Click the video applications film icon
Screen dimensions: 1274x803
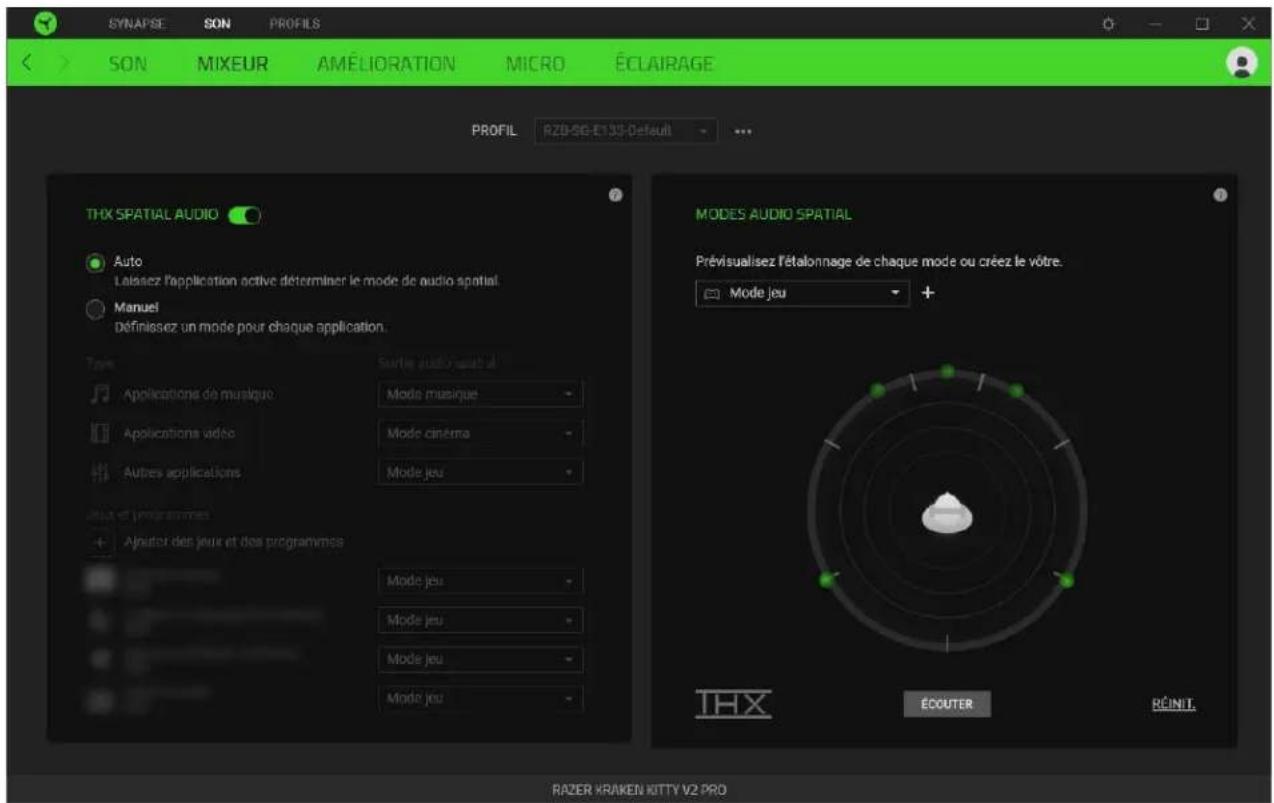(x=100, y=433)
